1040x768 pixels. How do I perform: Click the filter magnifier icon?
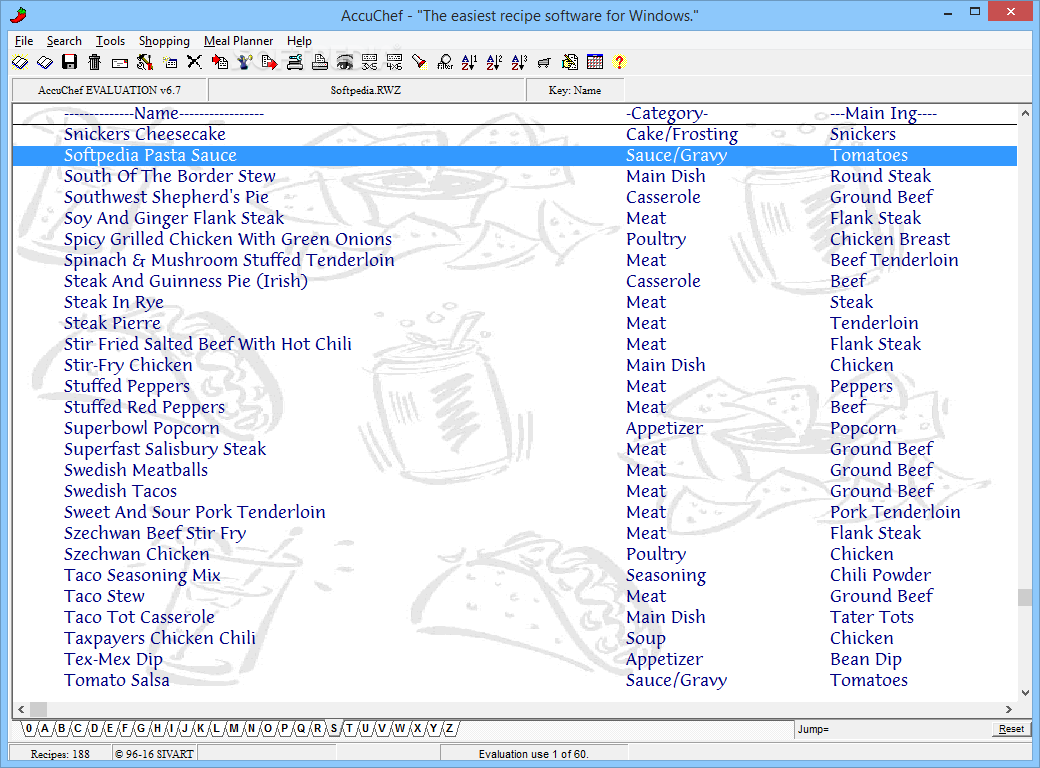[x=445, y=62]
